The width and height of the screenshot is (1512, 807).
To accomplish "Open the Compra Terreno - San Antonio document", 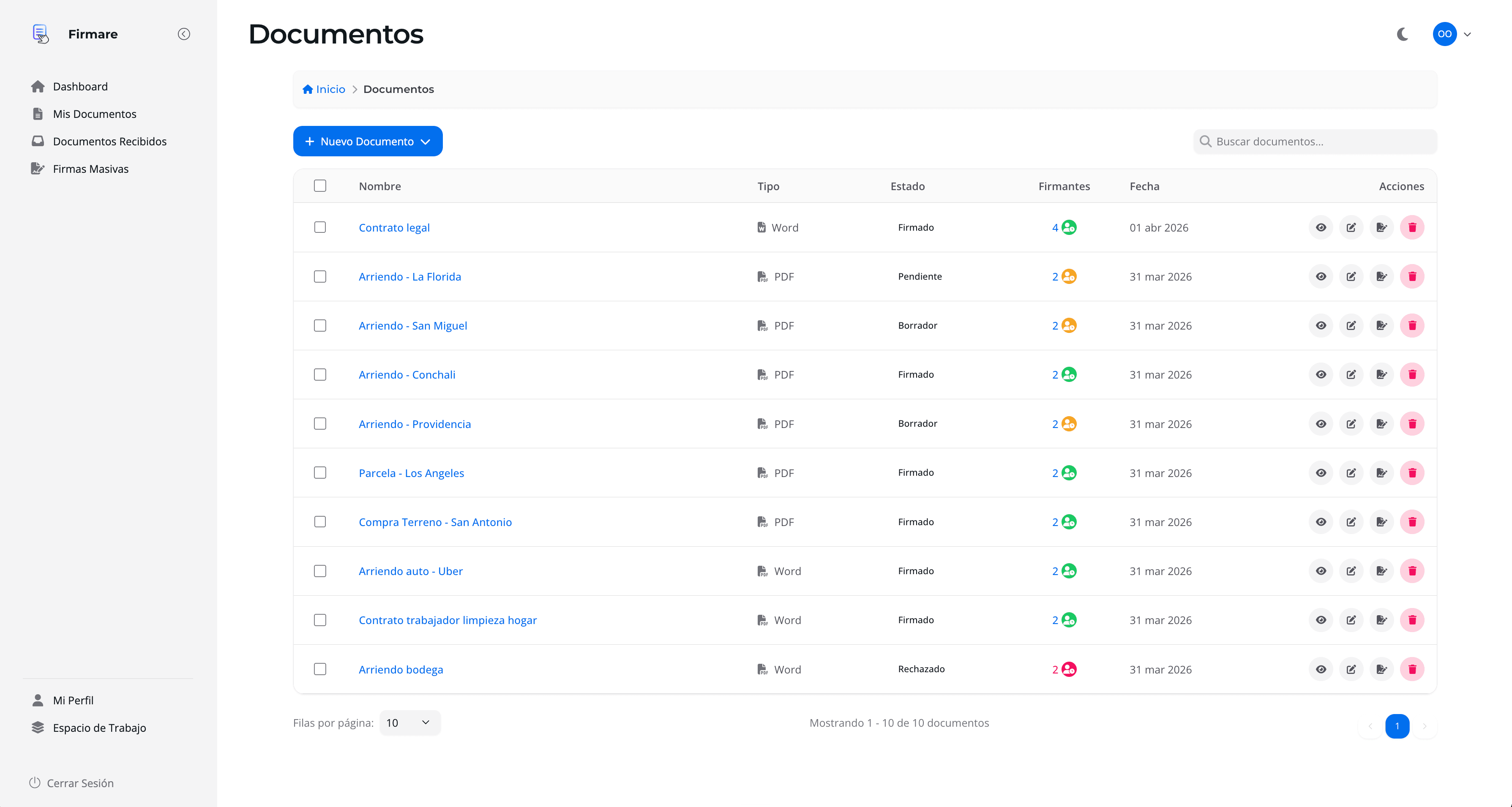I will [435, 522].
